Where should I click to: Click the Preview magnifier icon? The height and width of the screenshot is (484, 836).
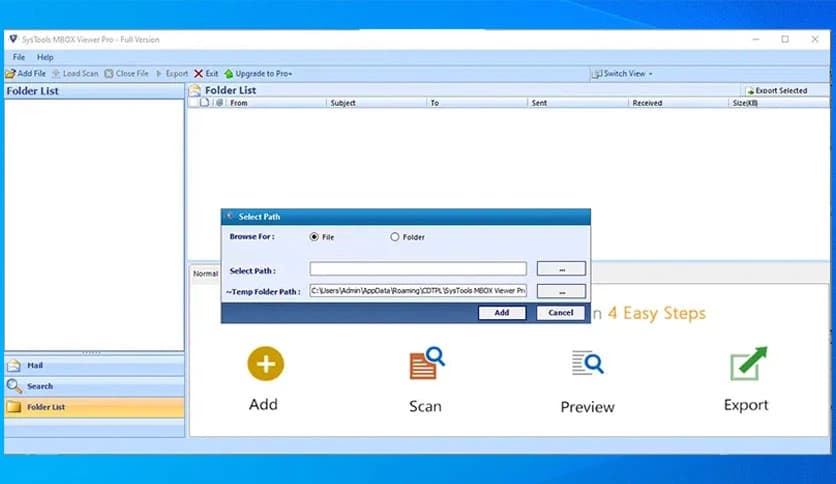point(588,363)
